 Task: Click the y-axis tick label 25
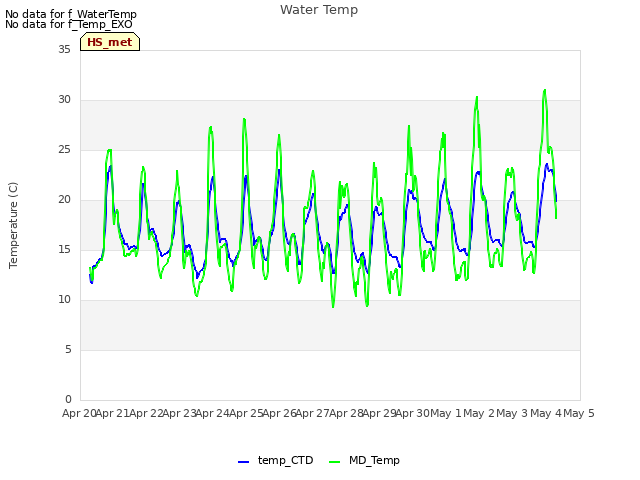[64, 149]
